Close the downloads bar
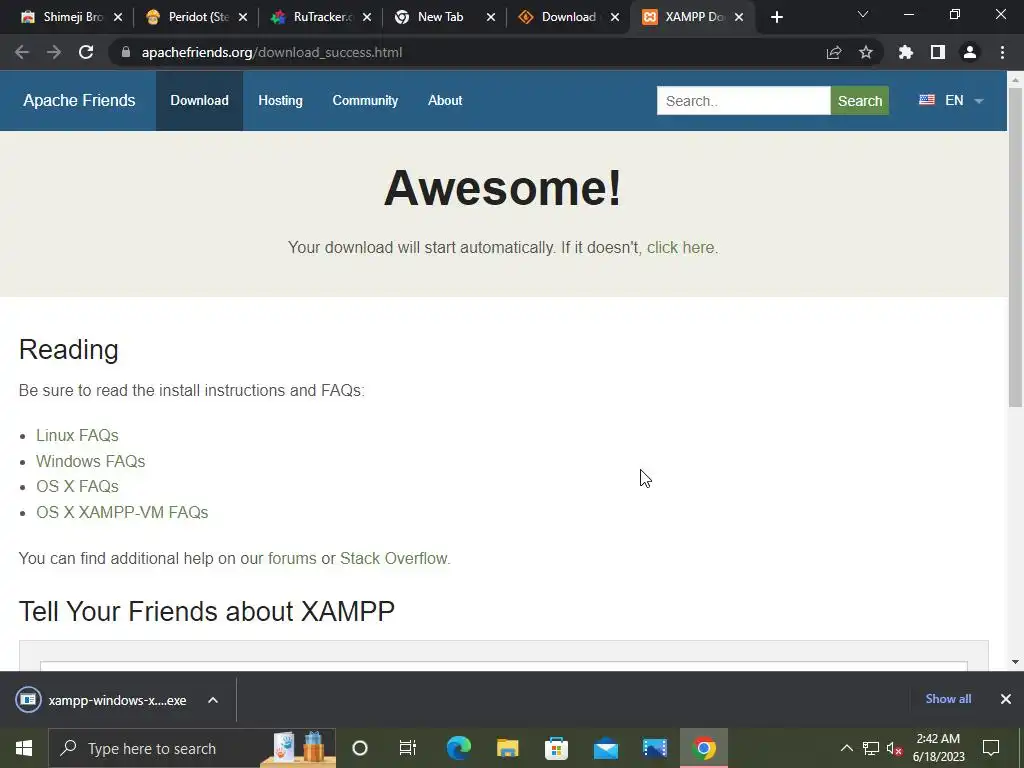1024x768 pixels. (1006, 699)
